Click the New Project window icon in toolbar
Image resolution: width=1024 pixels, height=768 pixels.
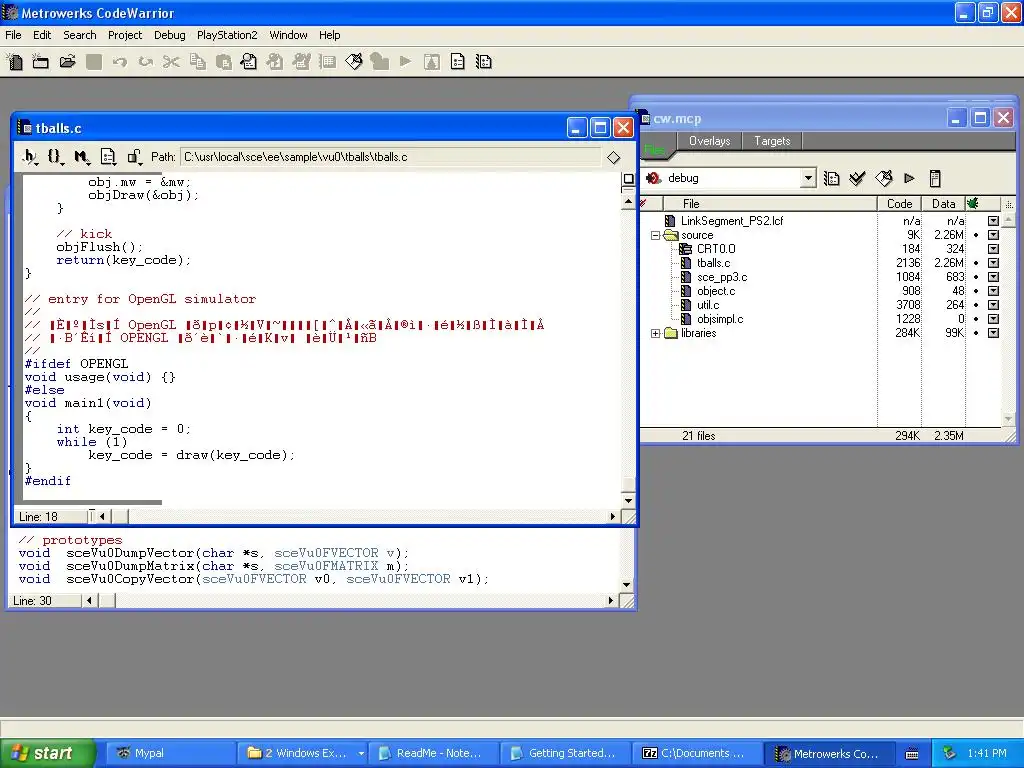coord(40,62)
